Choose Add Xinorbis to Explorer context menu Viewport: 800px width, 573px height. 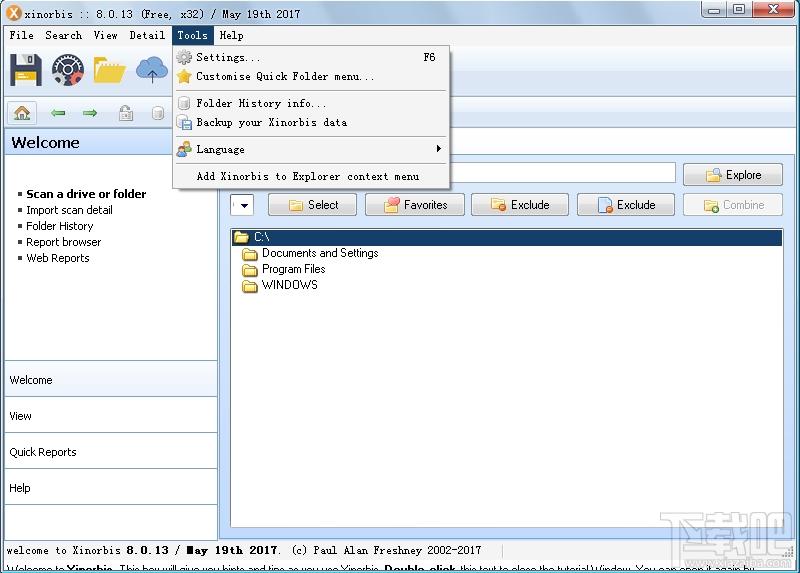tap(311, 177)
